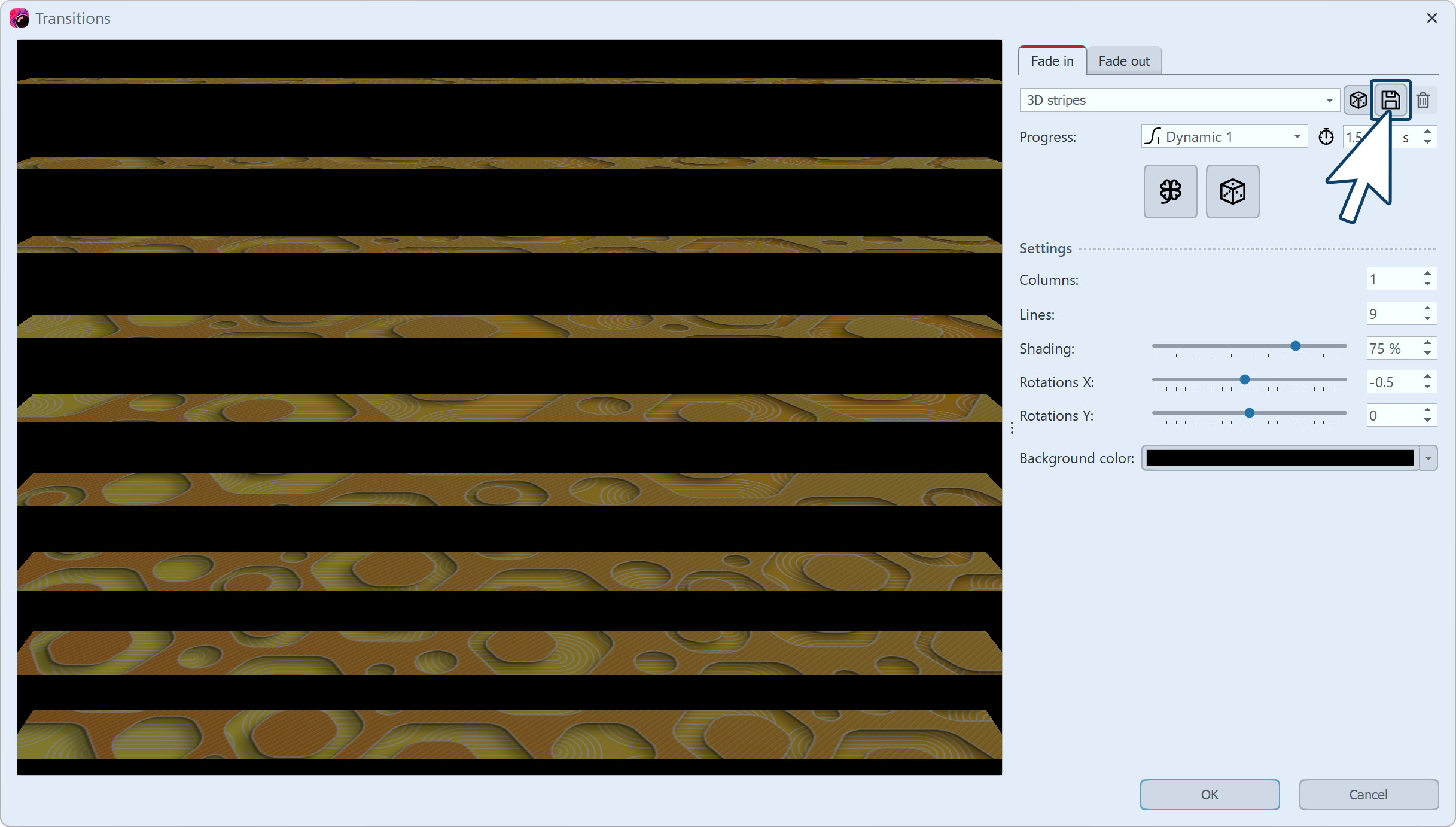Click the 3D cube icon next to dropdown
This screenshot has height=827, width=1456.
coord(1358,100)
